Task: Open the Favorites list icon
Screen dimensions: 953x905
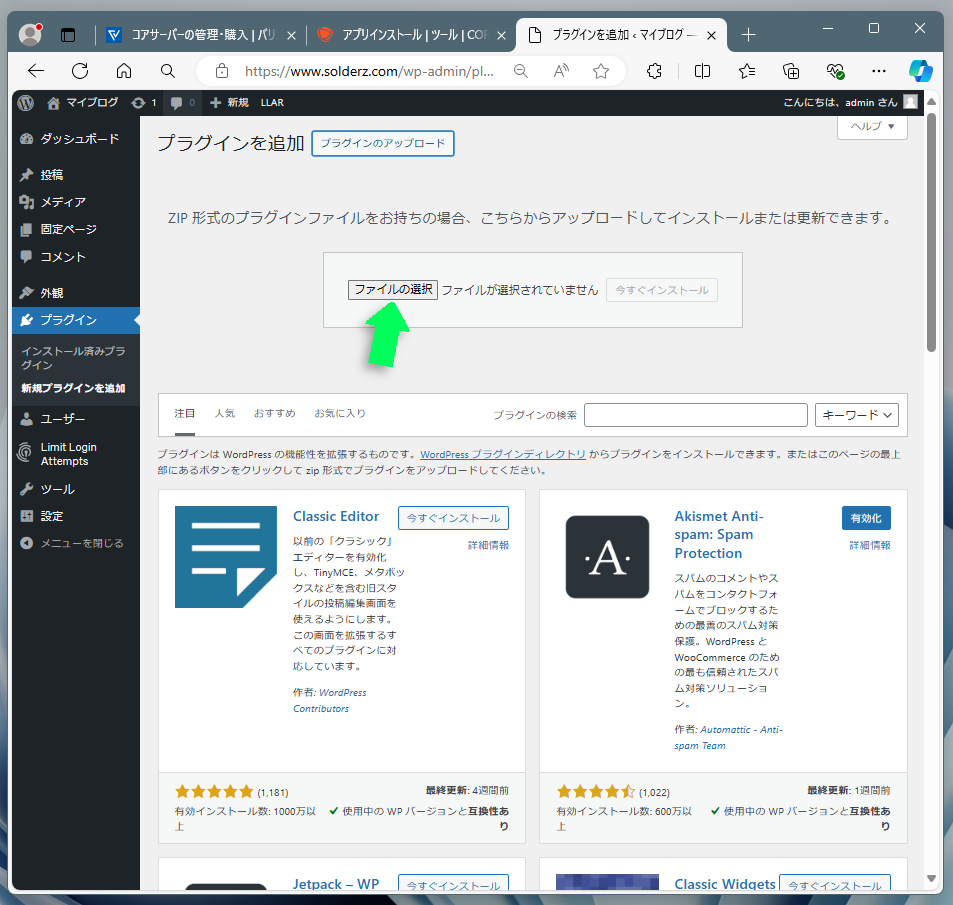Action: coord(747,71)
